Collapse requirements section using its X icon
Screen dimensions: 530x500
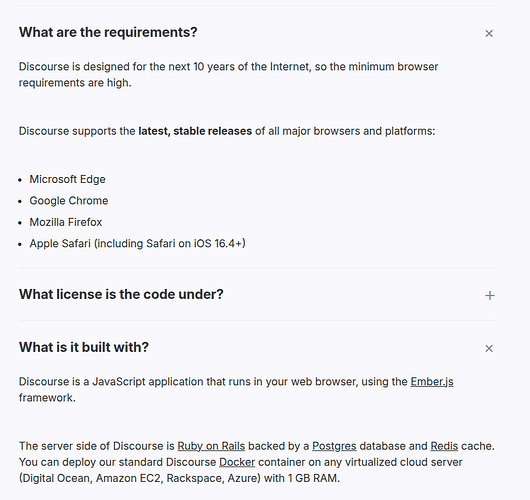(x=489, y=33)
